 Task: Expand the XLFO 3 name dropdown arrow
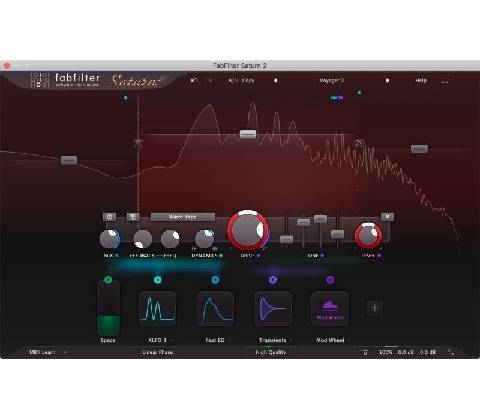(x=172, y=340)
